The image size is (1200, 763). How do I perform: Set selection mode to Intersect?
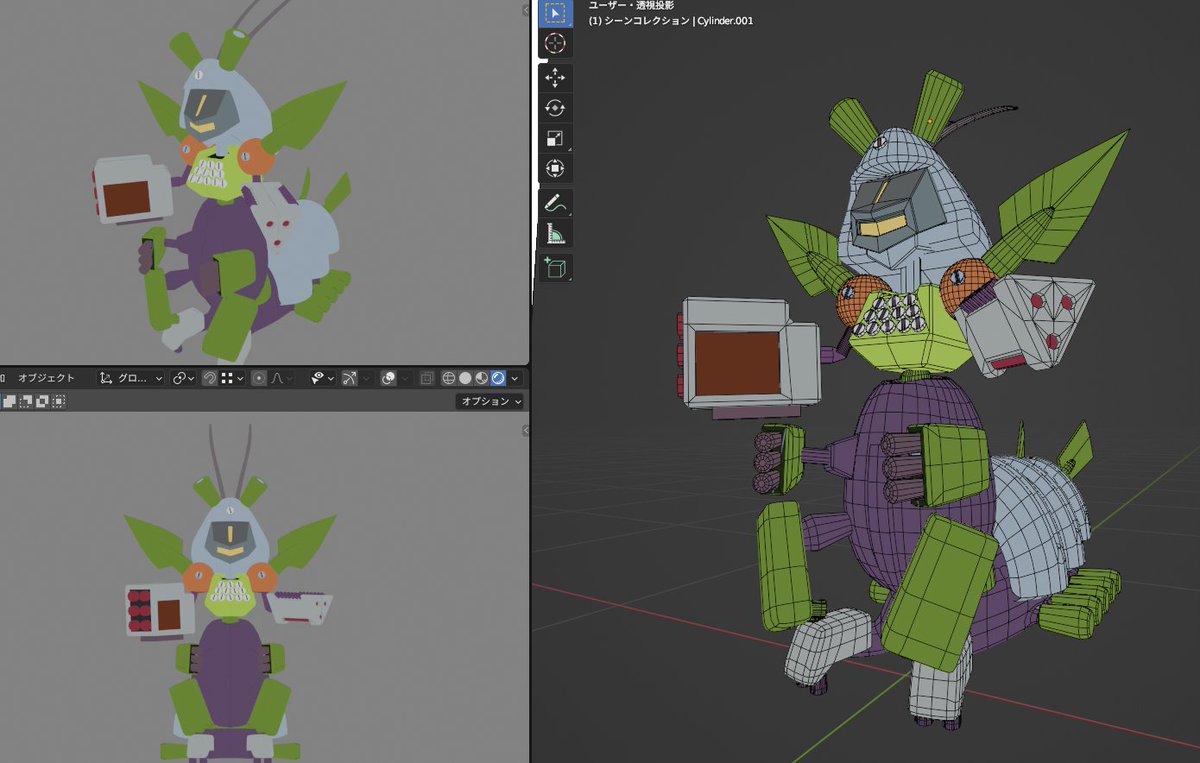coord(59,401)
